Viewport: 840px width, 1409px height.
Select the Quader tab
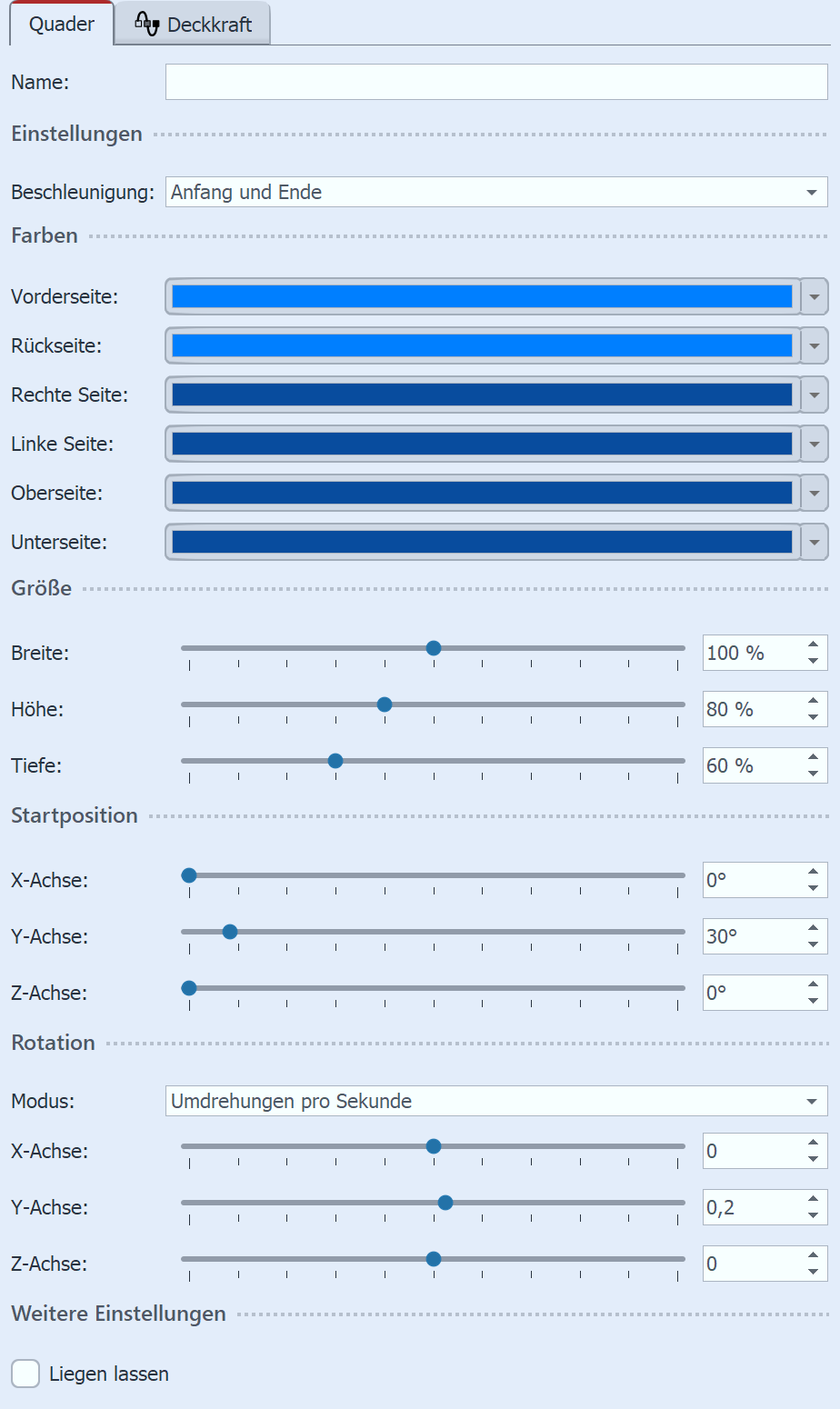(62, 25)
